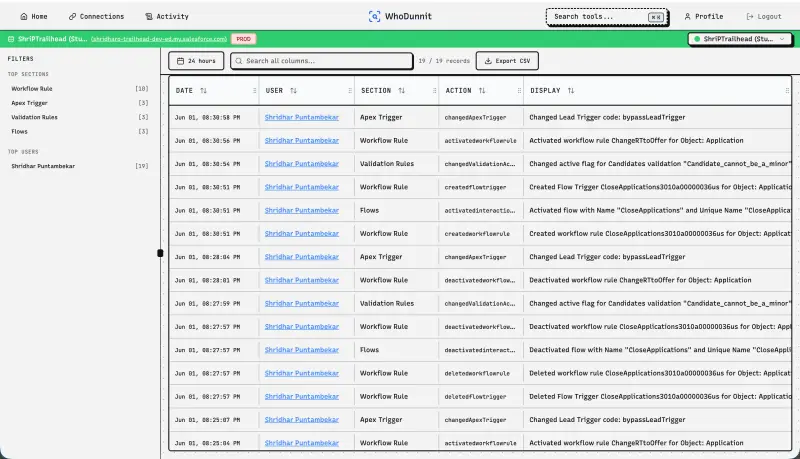Click the database icon in green banner
The width and height of the screenshot is (800, 459).
pos(11,39)
